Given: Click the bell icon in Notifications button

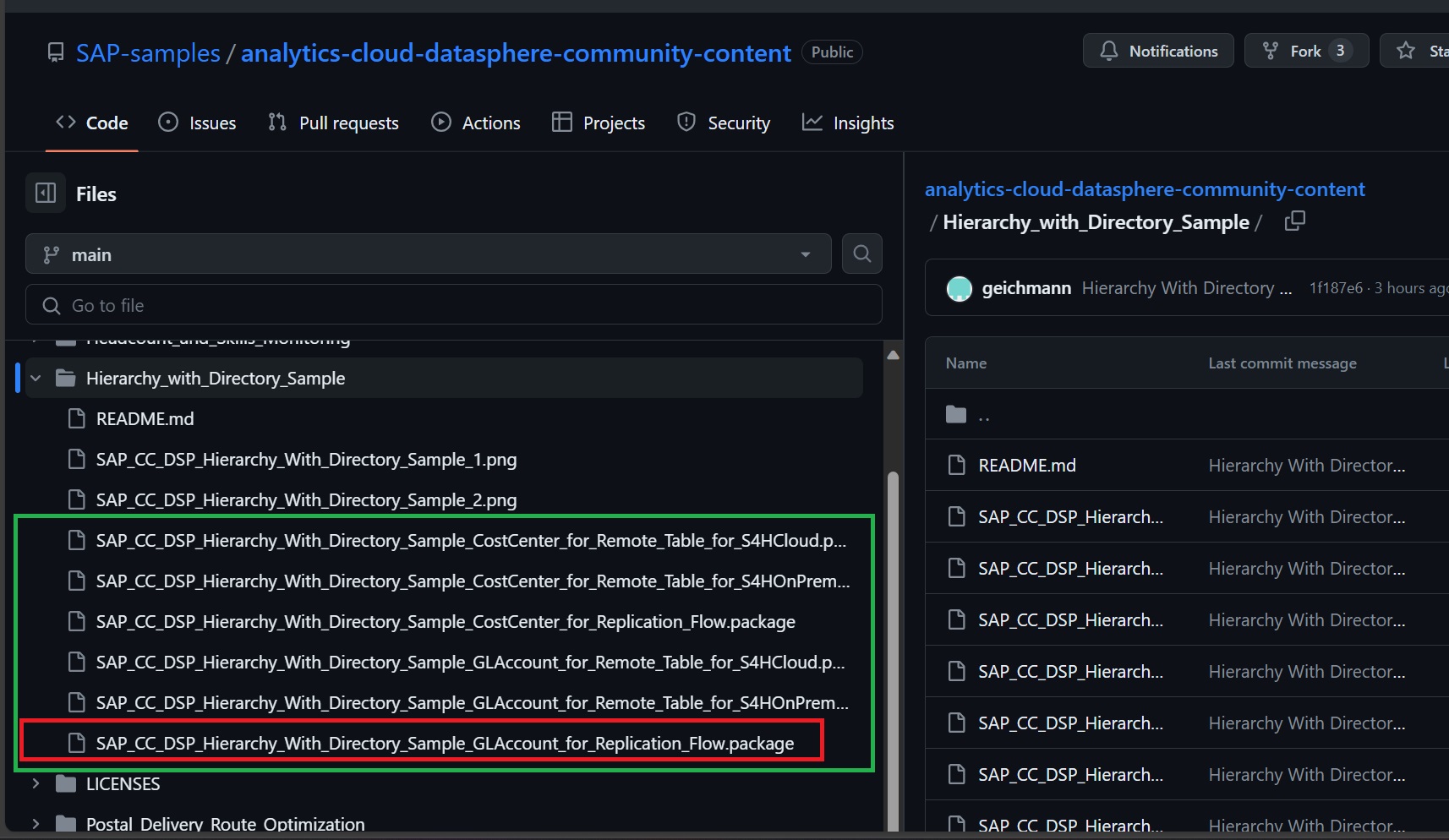Looking at the screenshot, I should coord(1108,51).
